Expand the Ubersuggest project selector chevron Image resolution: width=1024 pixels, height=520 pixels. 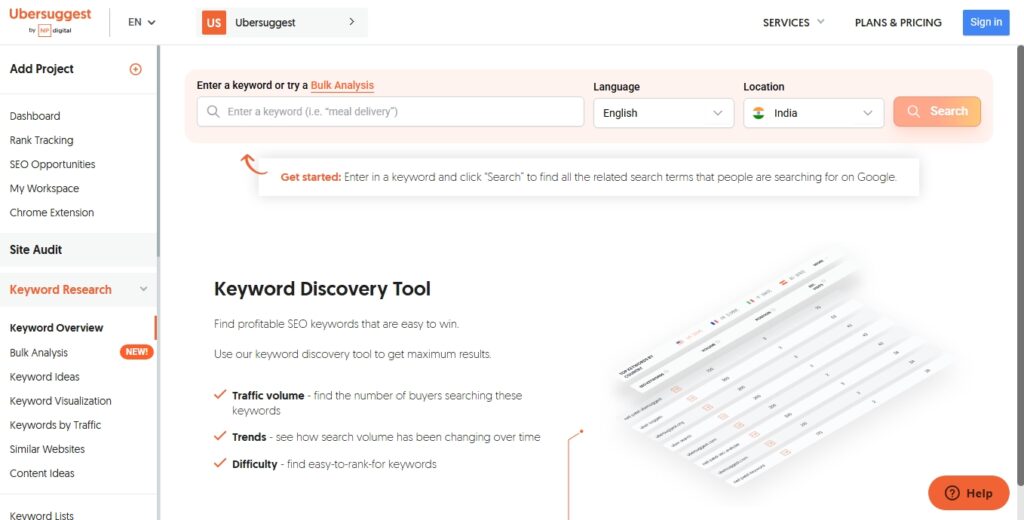point(351,22)
